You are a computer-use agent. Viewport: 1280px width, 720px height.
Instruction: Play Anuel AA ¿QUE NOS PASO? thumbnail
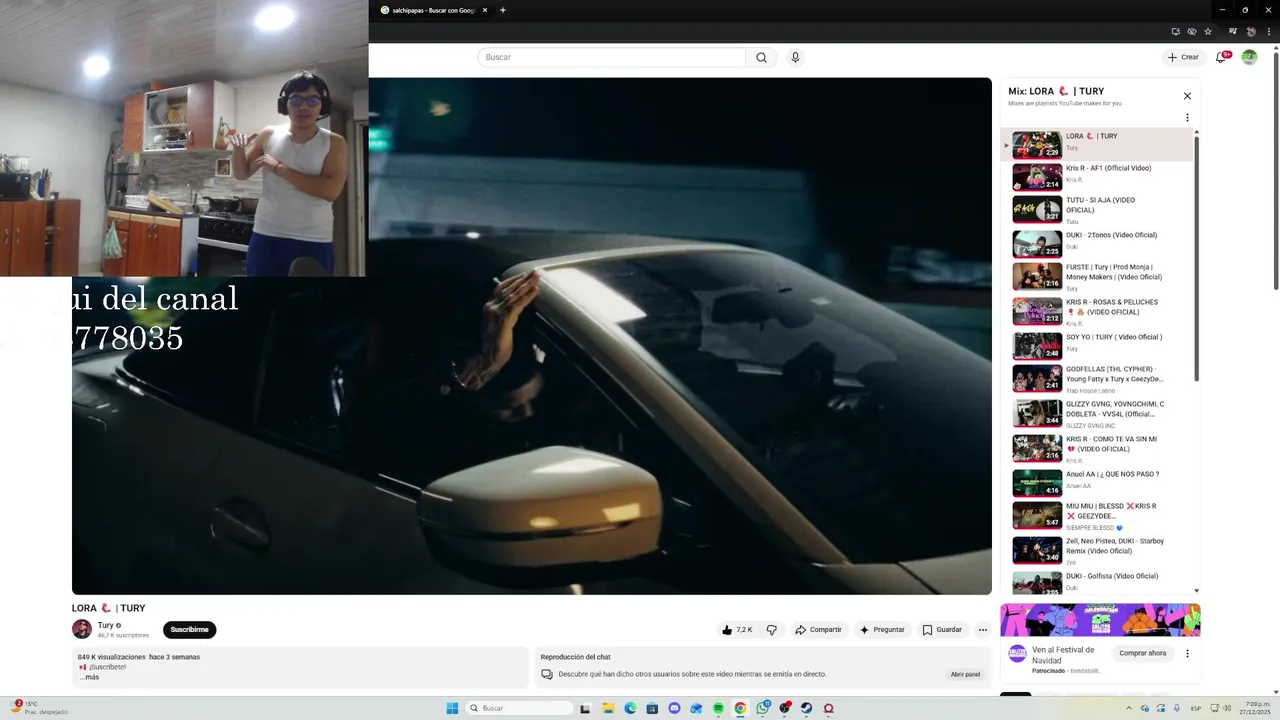[x=1037, y=483]
